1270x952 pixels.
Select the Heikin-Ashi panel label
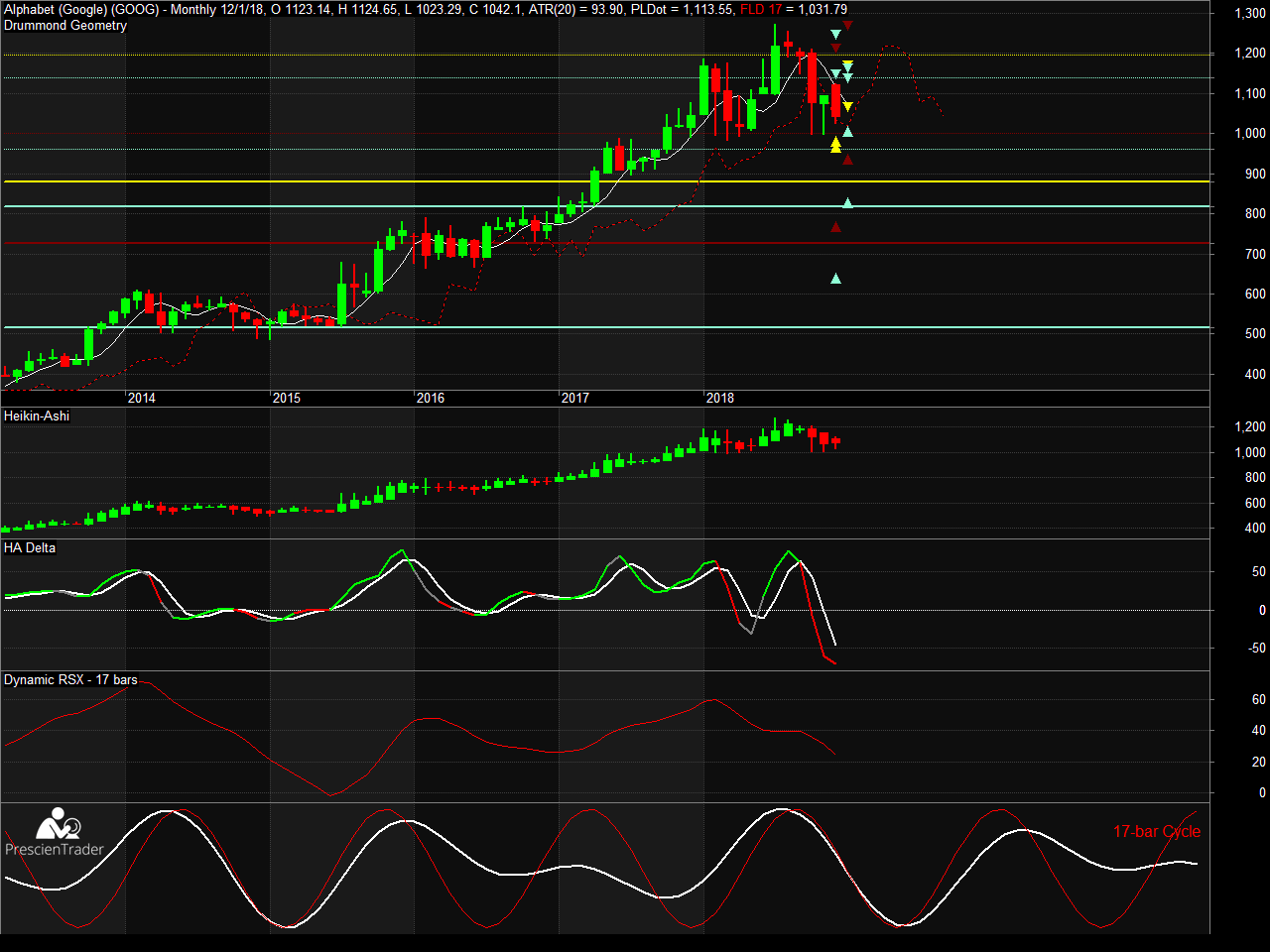[x=37, y=416]
